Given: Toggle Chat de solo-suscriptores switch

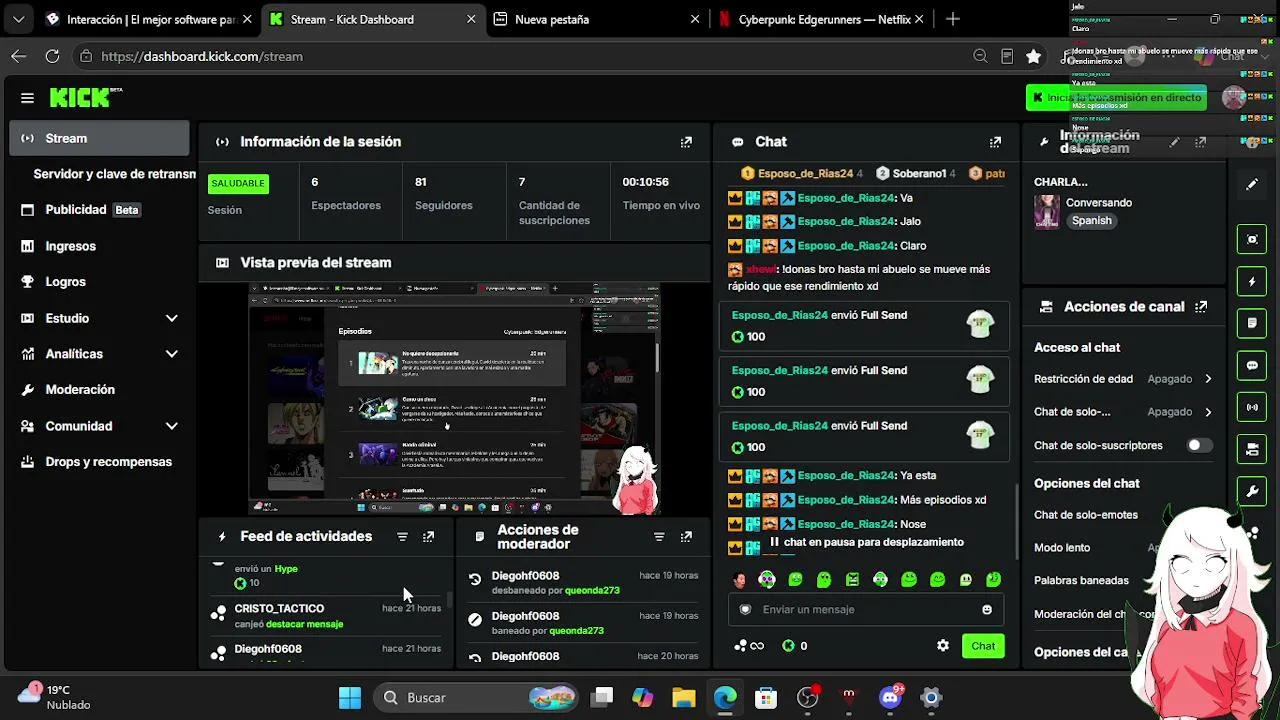Looking at the screenshot, I should click(1199, 445).
